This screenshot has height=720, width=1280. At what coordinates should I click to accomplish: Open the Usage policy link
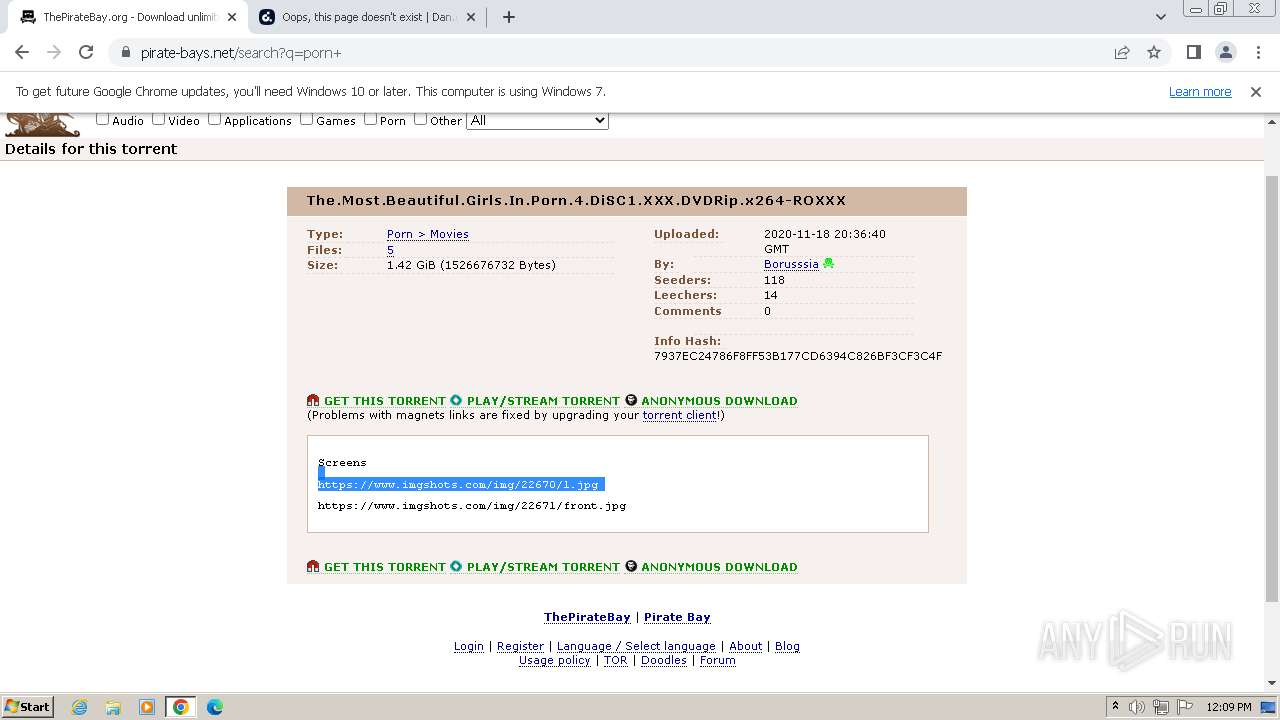click(555, 660)
